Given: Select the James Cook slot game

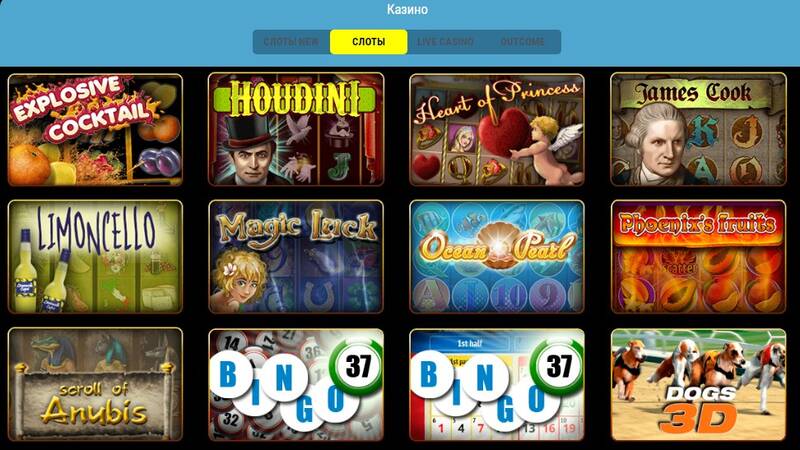Looking at the screenshot, I should coord(698,129).
